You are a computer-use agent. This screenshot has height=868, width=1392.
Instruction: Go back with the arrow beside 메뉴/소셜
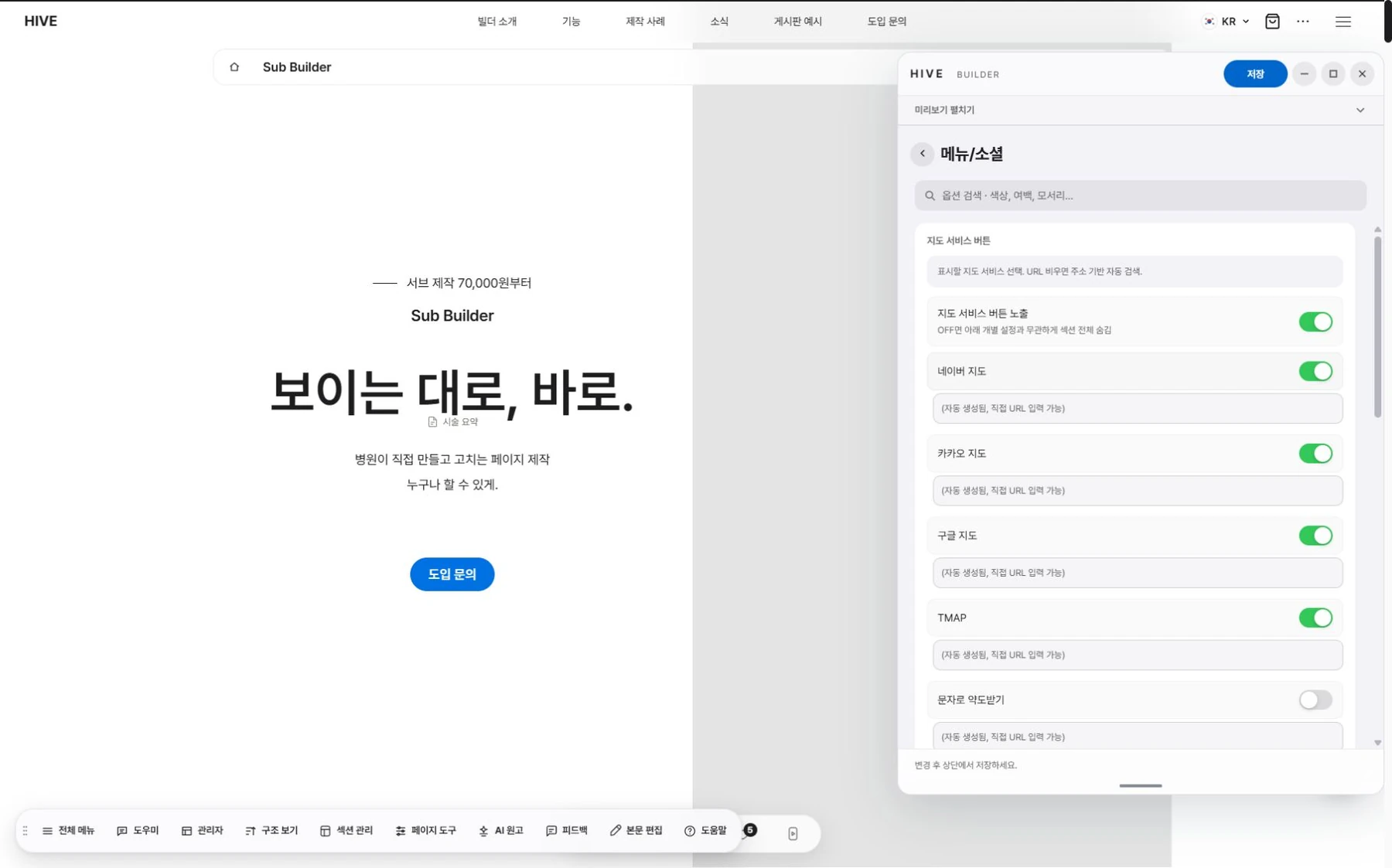tap(922, 154)
